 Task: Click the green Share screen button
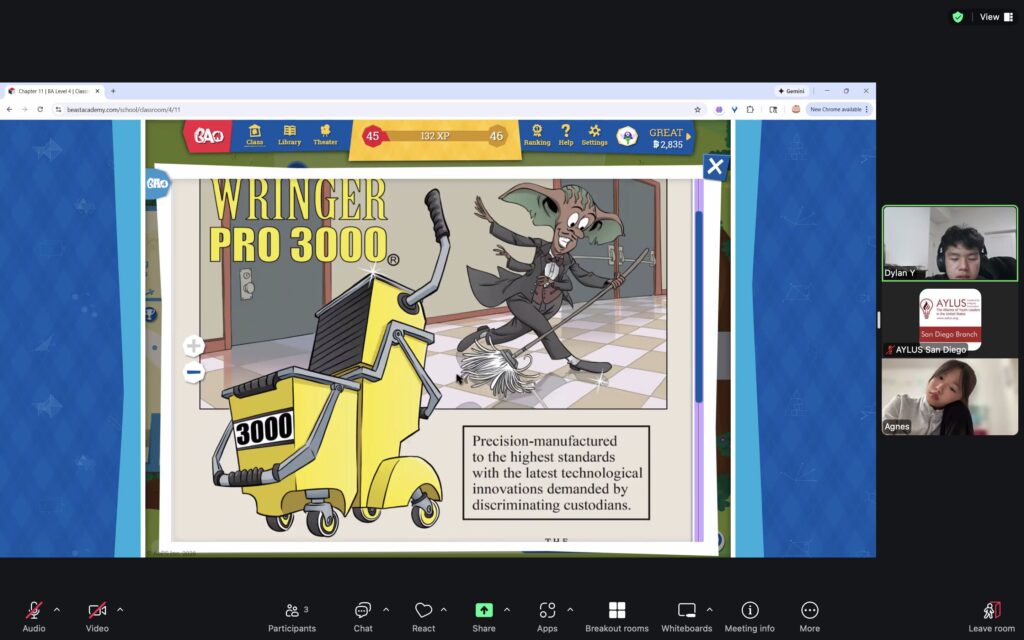pyautogui.click(x=484, y=611)
